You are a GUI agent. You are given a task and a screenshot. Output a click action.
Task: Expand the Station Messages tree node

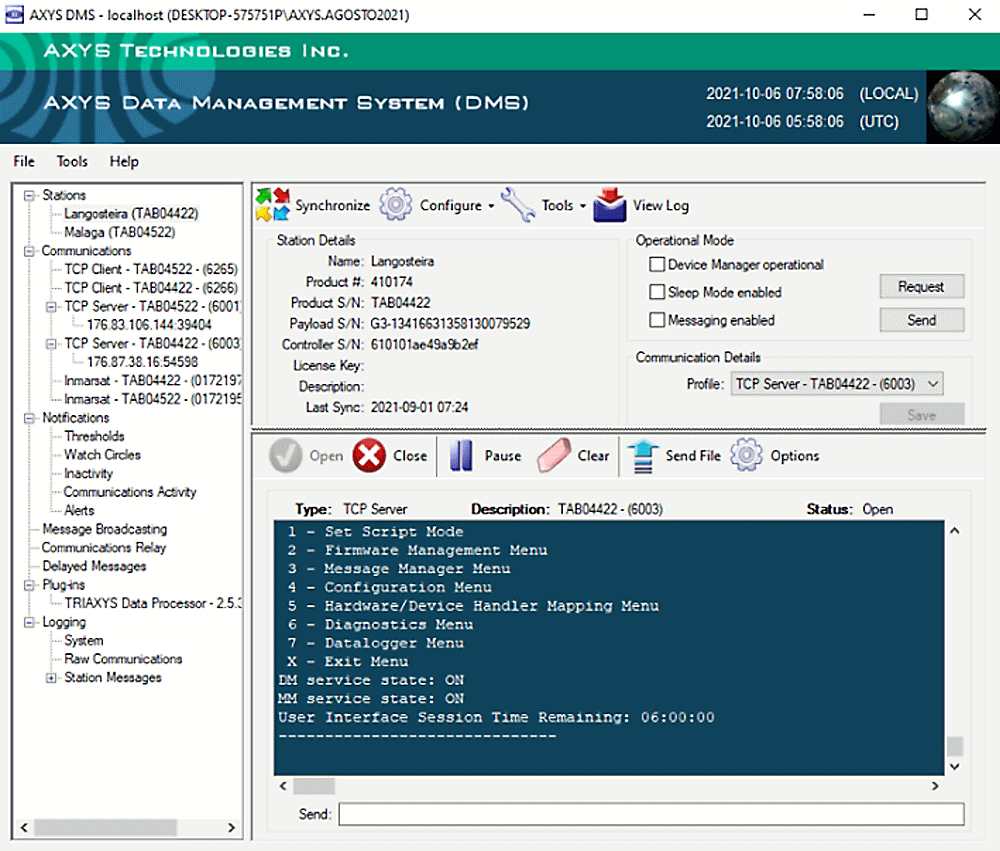pos(51,678)
